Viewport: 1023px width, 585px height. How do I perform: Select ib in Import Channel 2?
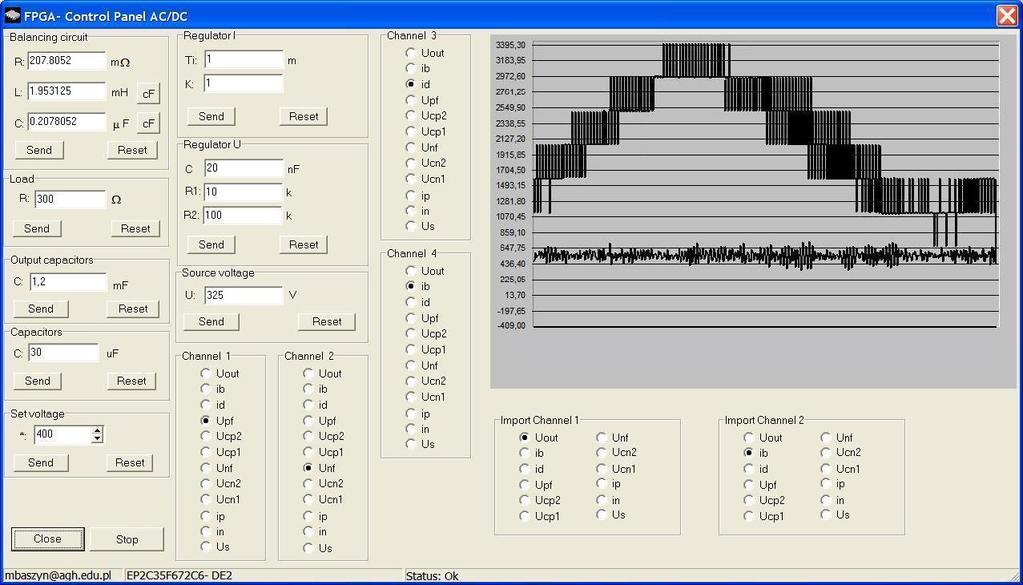click(x=756, y=453)
